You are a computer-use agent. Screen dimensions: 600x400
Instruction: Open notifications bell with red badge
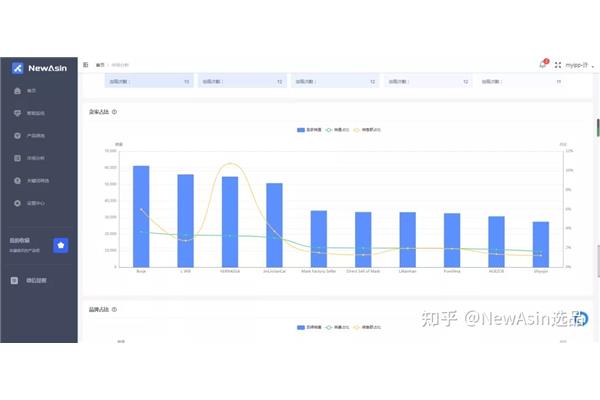click(543, 64)
